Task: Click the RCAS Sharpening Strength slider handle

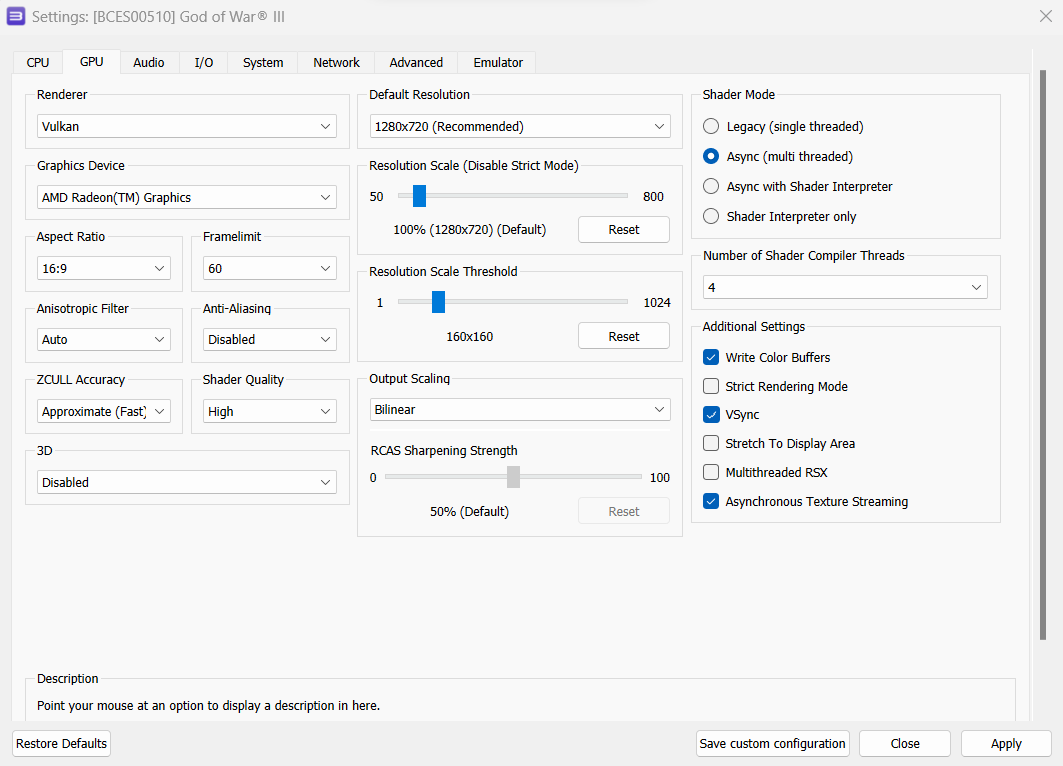Action: pyautogui.click(x=513, y=477)
